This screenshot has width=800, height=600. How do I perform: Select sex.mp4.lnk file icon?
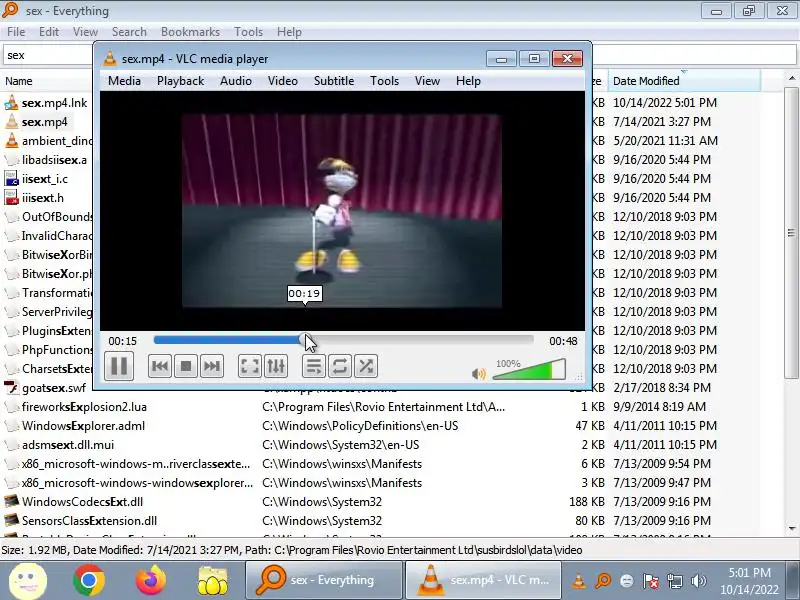[11, 103]
